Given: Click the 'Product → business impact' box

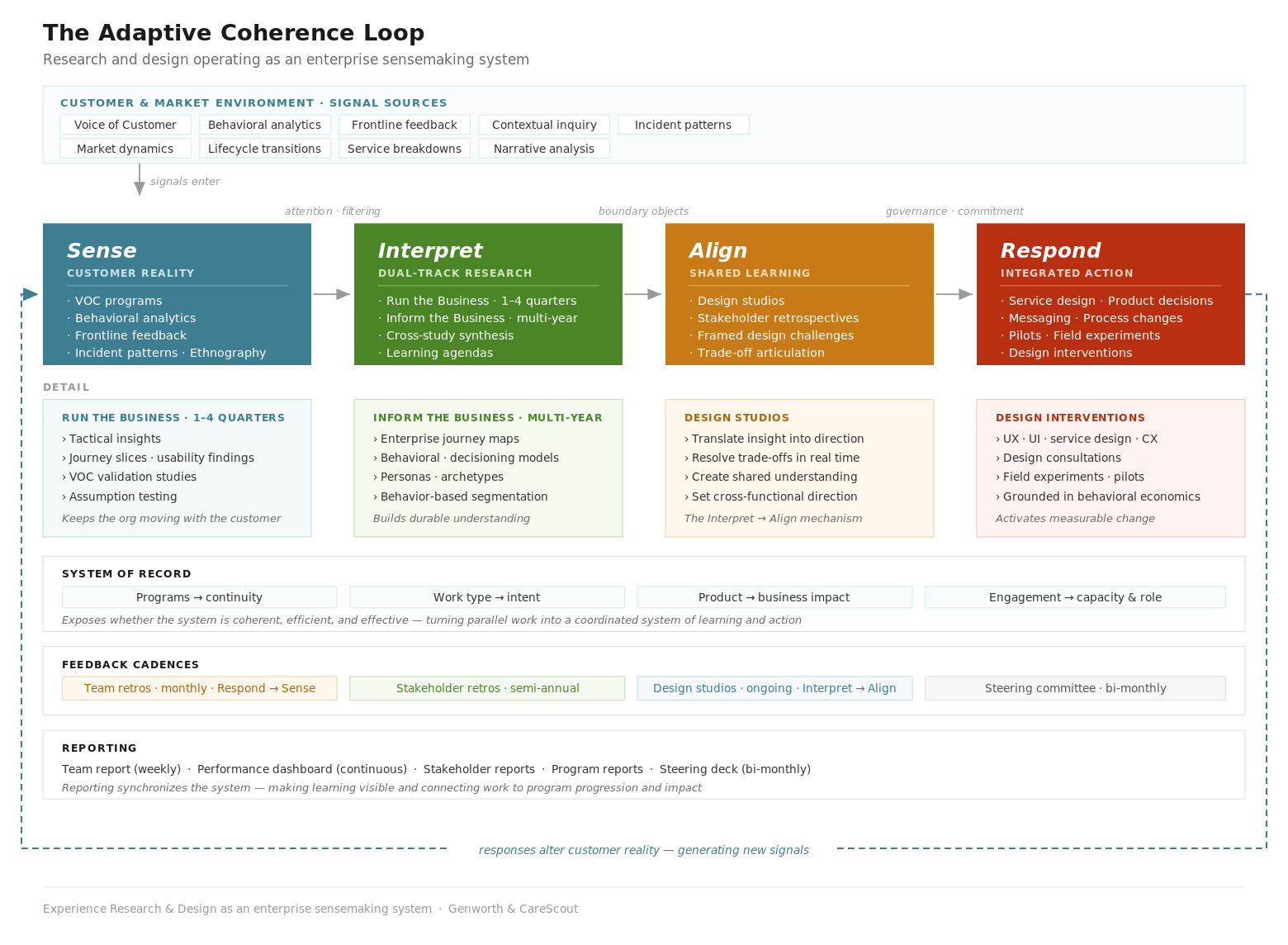Looking at the screenshot, I should click(774, 597).
